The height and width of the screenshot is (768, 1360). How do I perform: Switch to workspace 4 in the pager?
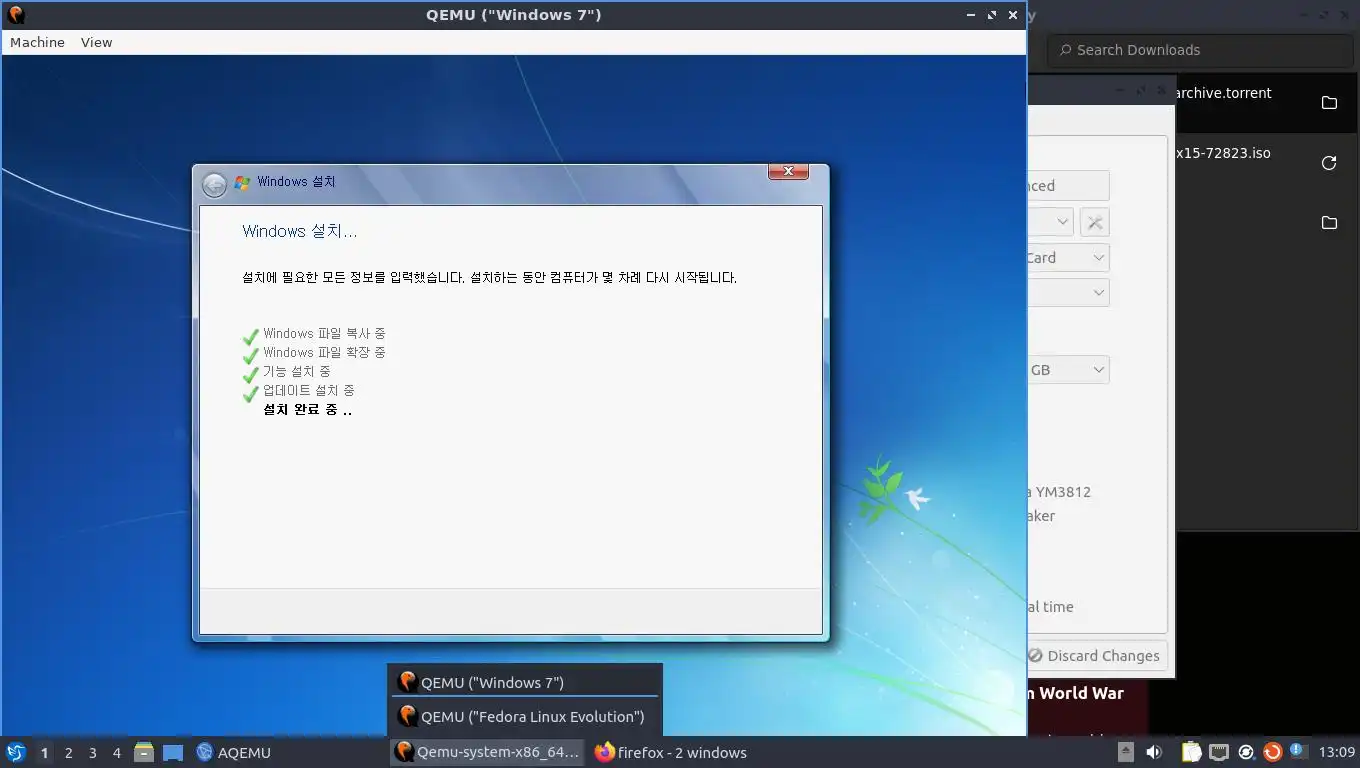(x=117, y=753)
